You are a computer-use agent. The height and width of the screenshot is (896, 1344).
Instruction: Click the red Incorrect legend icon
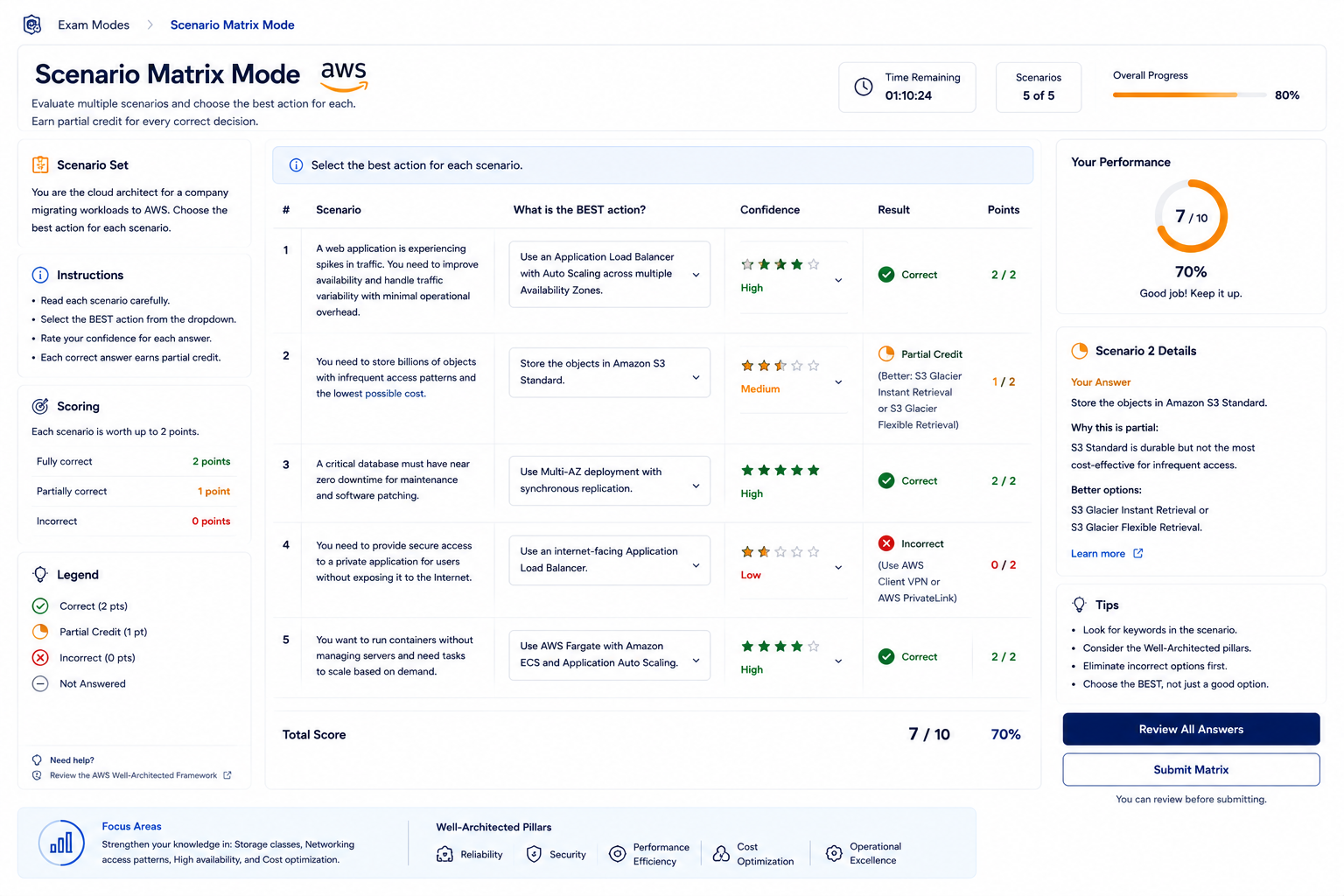tap(40, 657)
